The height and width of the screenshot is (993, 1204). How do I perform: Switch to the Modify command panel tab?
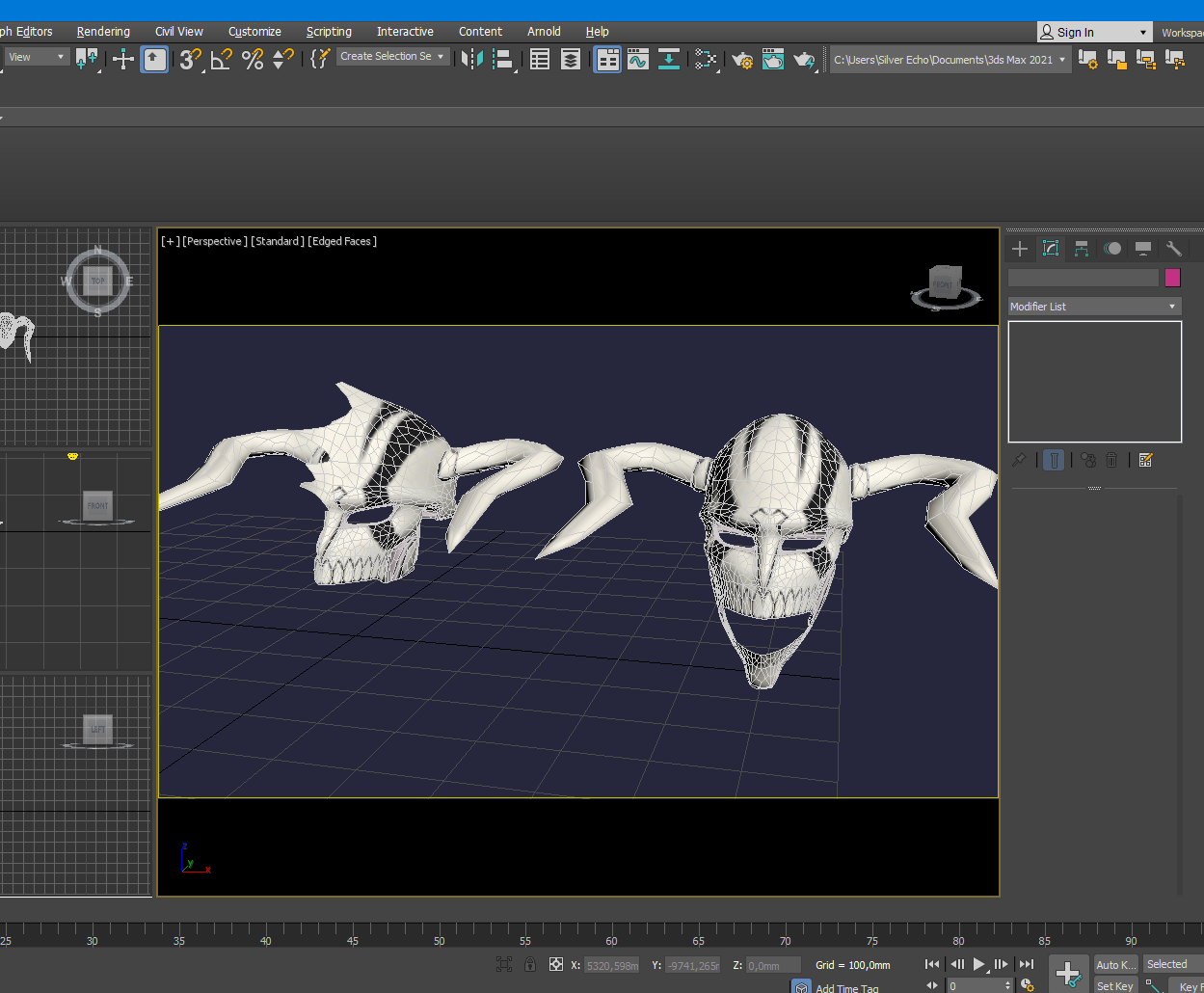1051,249
